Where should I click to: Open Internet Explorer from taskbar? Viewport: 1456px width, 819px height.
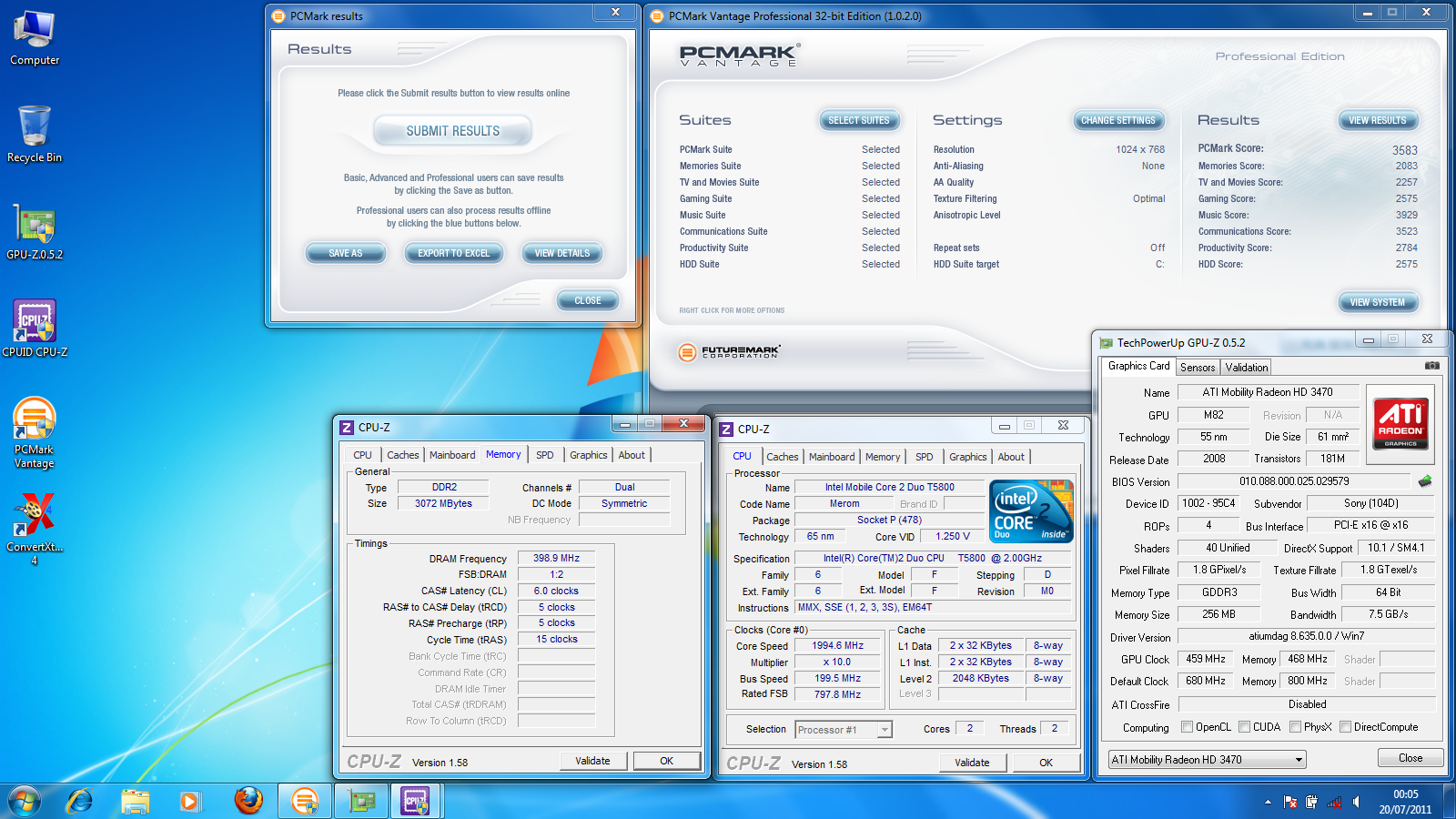coord(79,801)
